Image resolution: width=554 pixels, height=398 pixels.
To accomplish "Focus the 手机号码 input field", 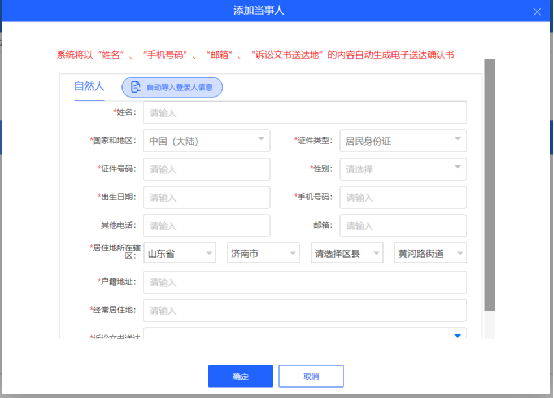I will [403, 197].
